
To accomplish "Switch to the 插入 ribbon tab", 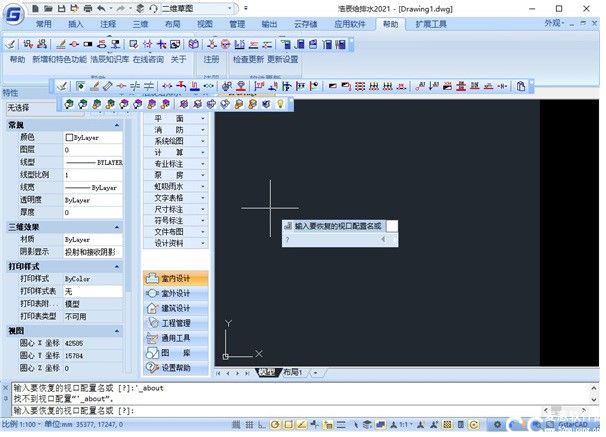I will point(76,22).
